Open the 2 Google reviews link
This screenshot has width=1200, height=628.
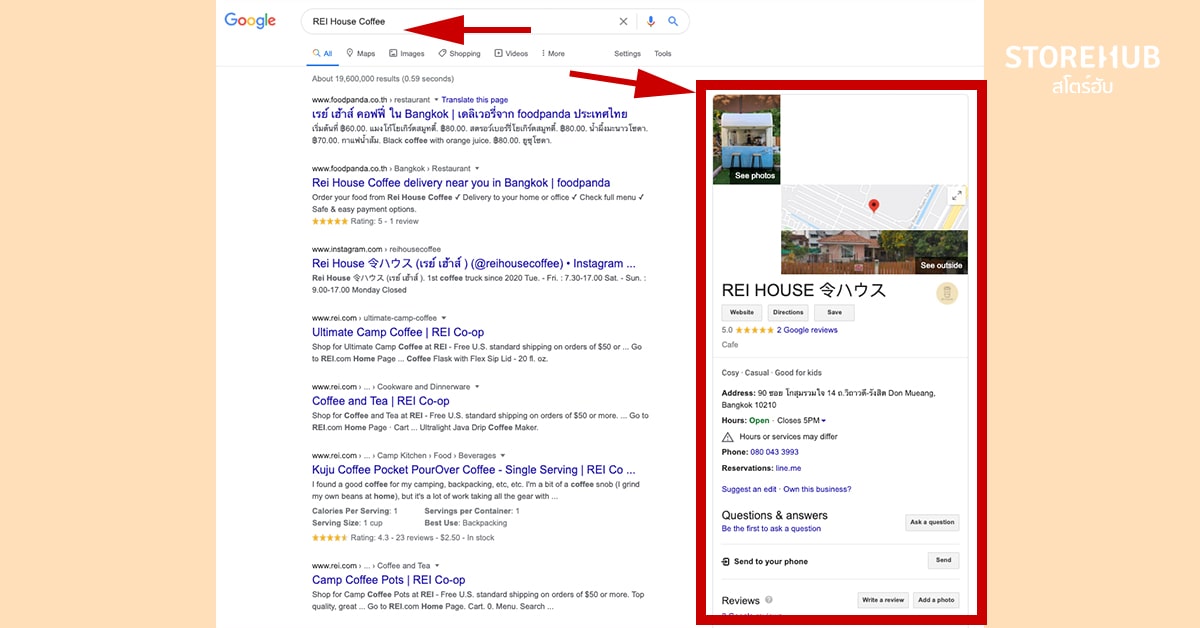click(807, 330)
